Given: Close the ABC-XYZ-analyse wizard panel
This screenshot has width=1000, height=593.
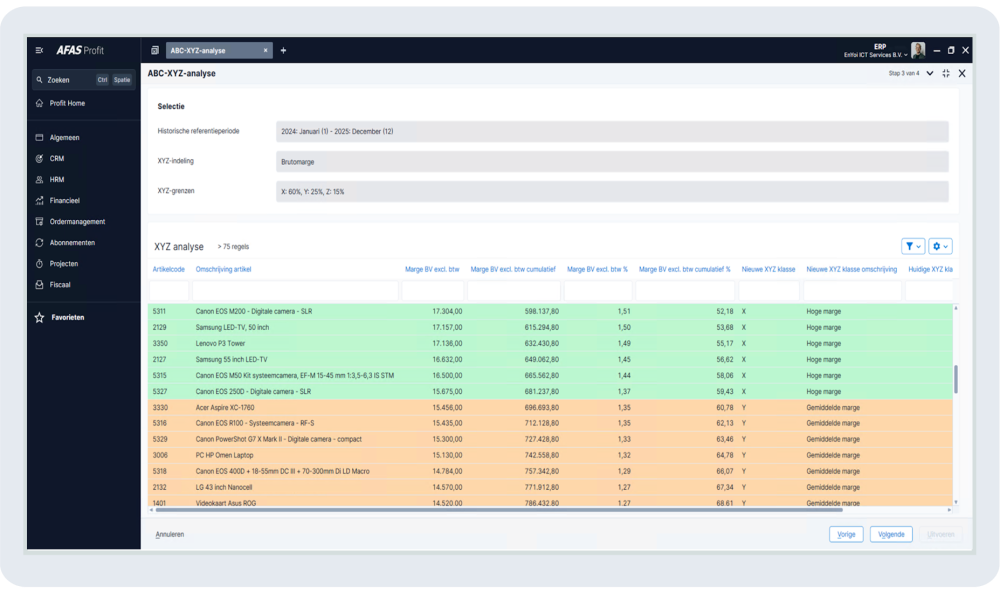Looking at the screenshot, I should 962,73.
